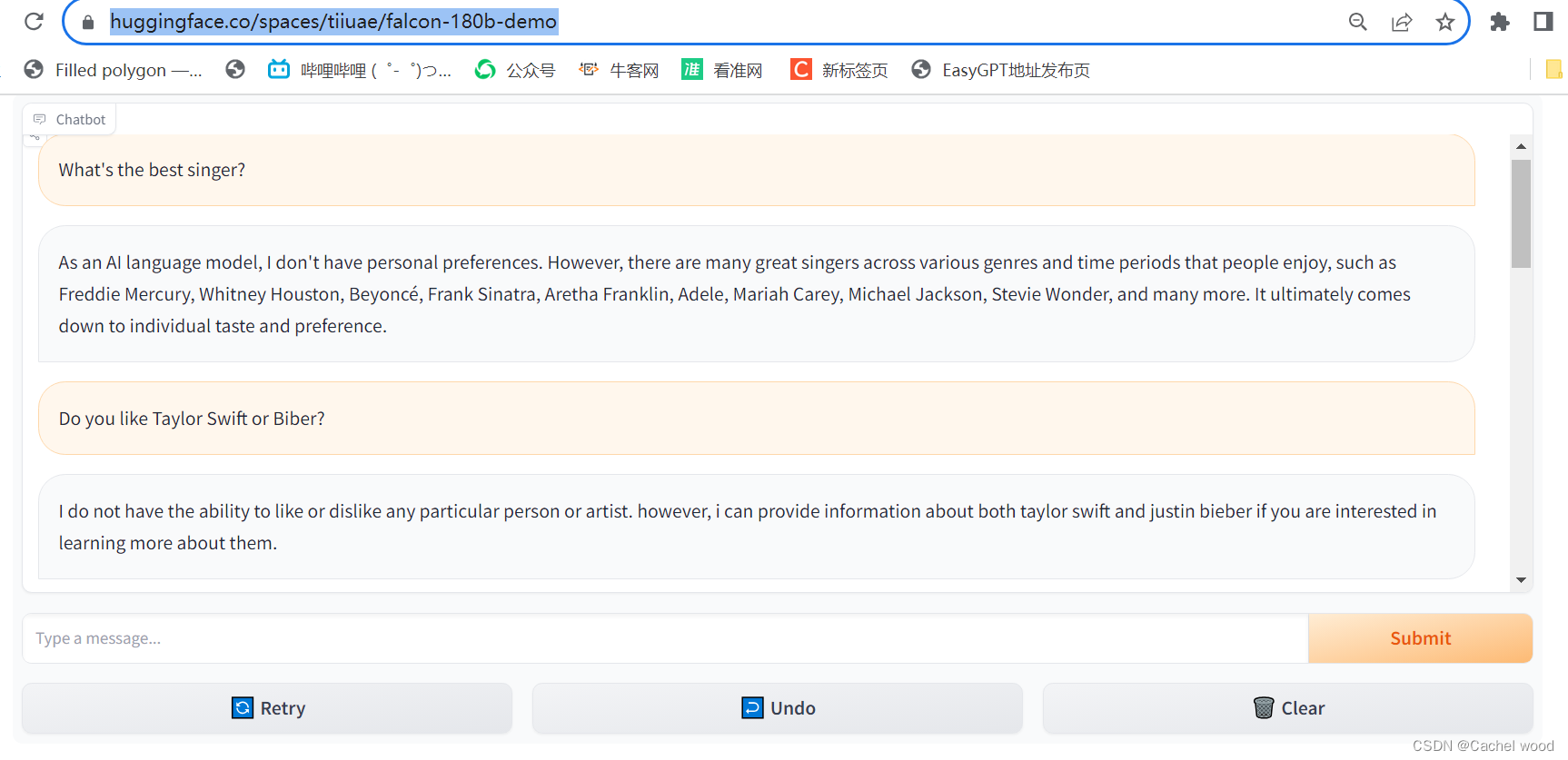Send the message with Submit button
Viewport: 1568px width, 760px height.
click(1421, 638)
